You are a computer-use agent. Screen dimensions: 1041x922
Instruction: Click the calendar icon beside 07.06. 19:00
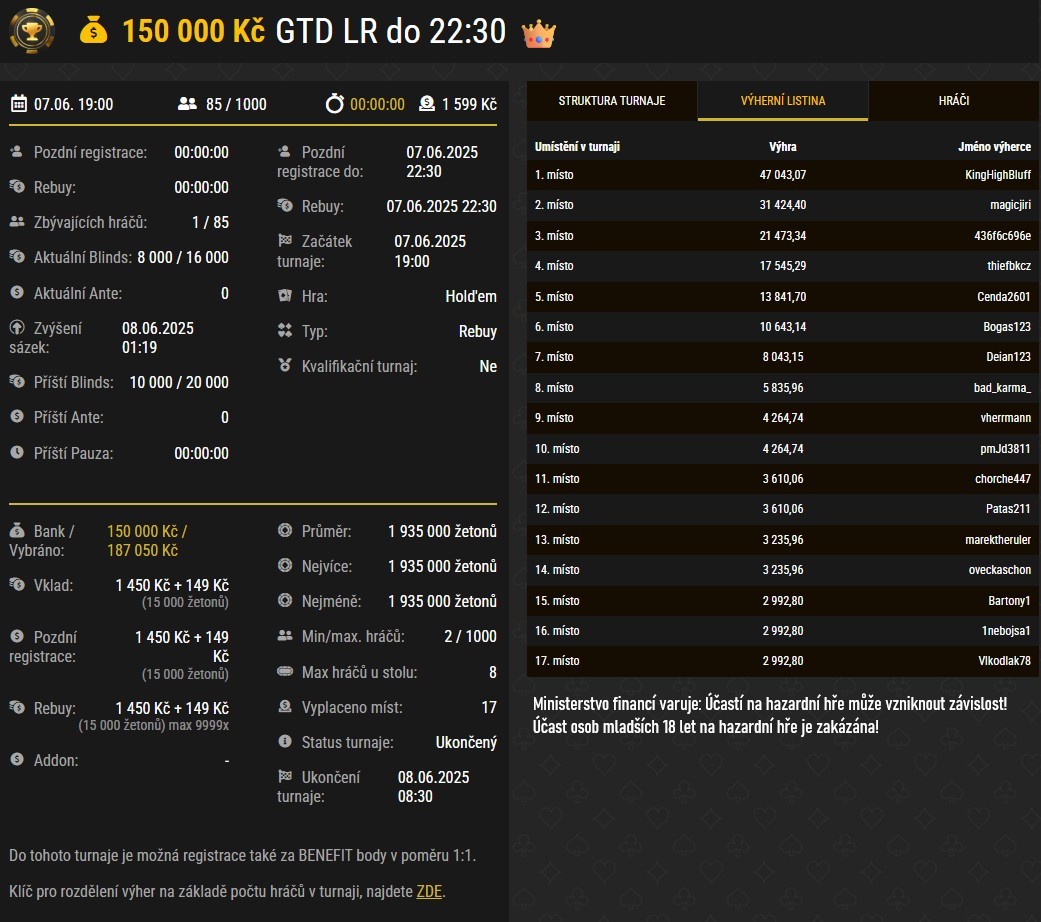point(19,104)
